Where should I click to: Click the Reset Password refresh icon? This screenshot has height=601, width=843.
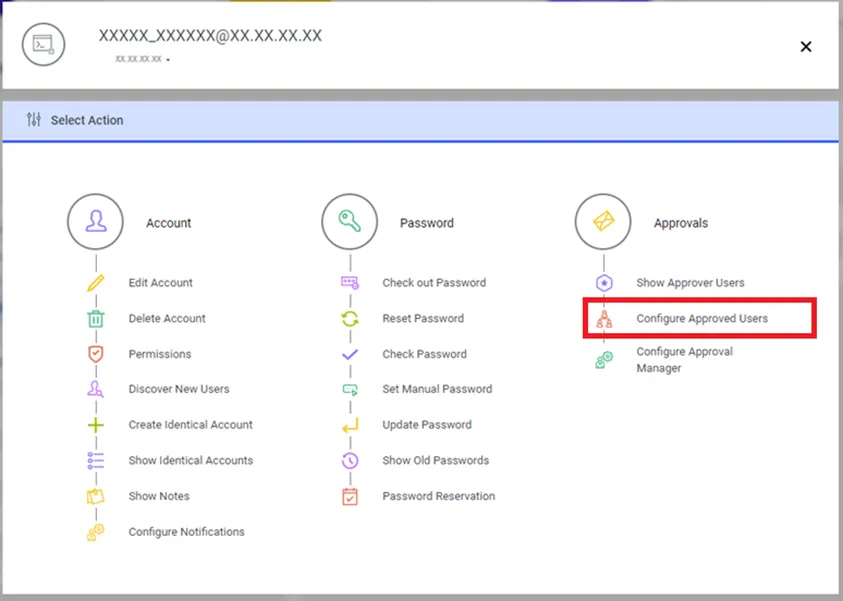(350, 319)
